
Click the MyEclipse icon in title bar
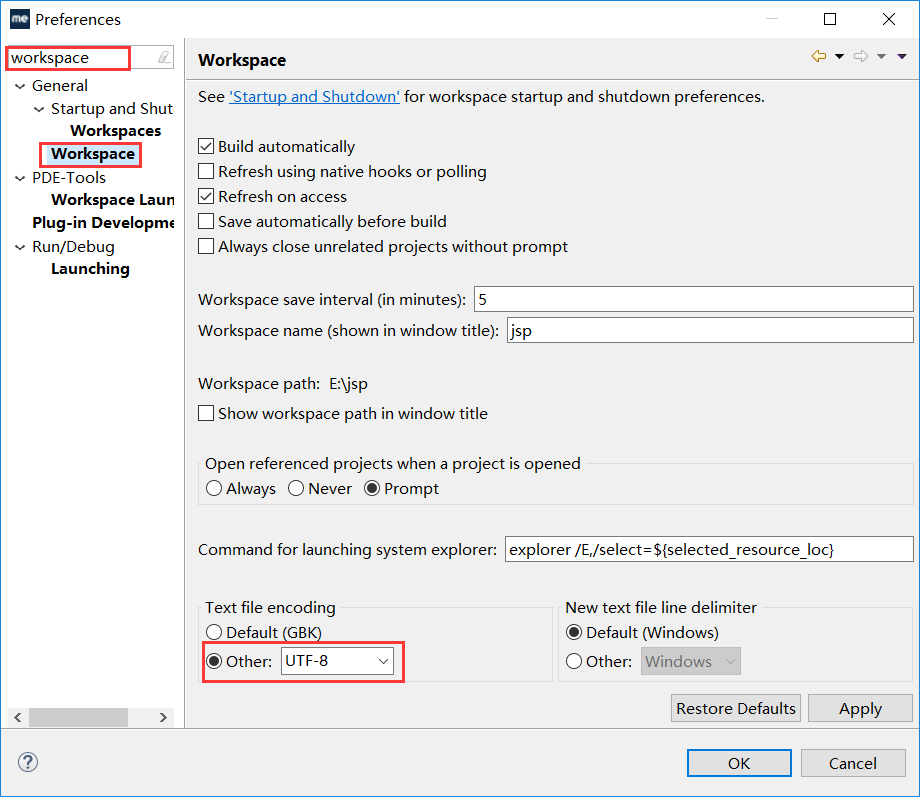(x=19, y=19)
